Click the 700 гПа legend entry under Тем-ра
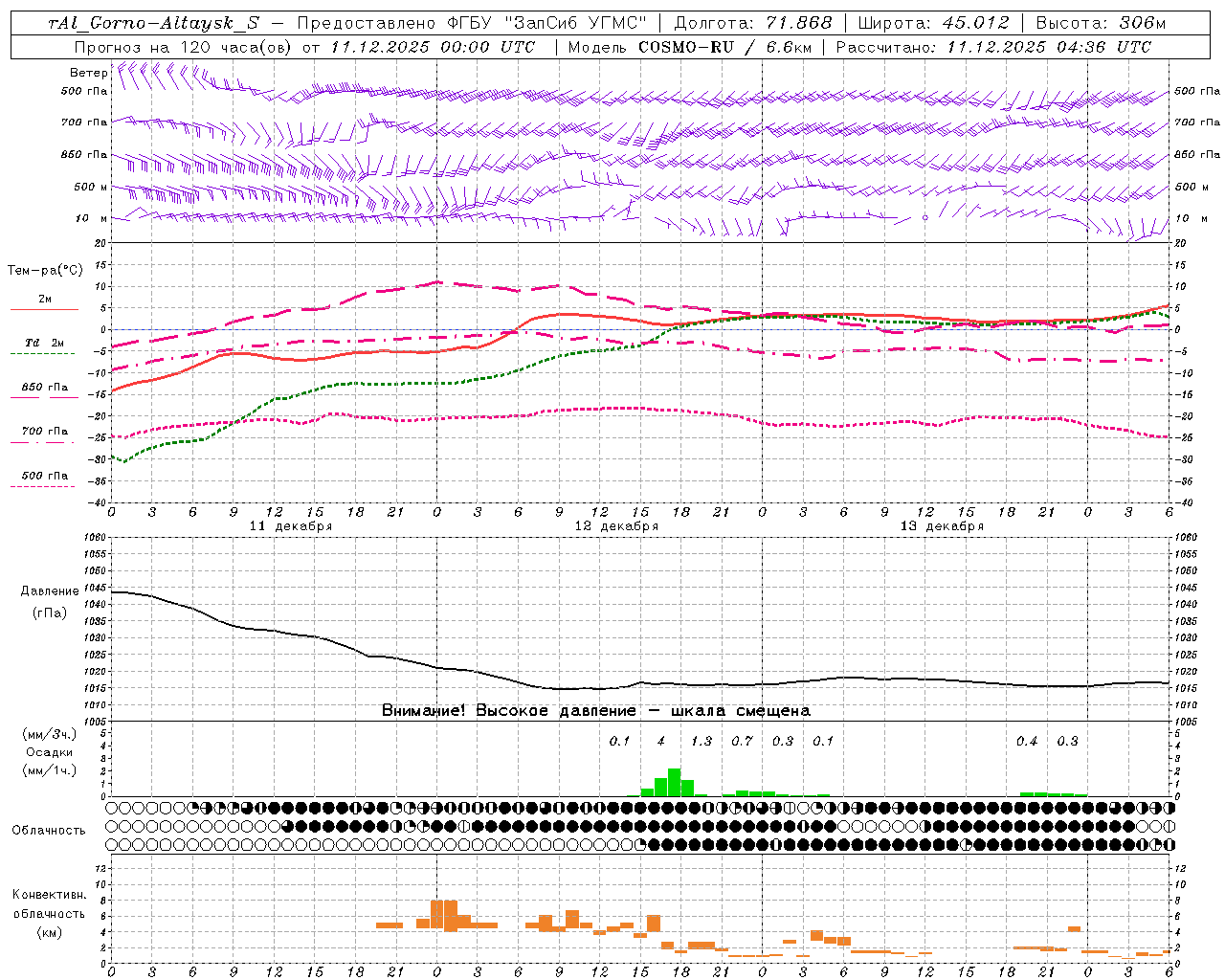1225x980 pixels. [x=44, y=432]
